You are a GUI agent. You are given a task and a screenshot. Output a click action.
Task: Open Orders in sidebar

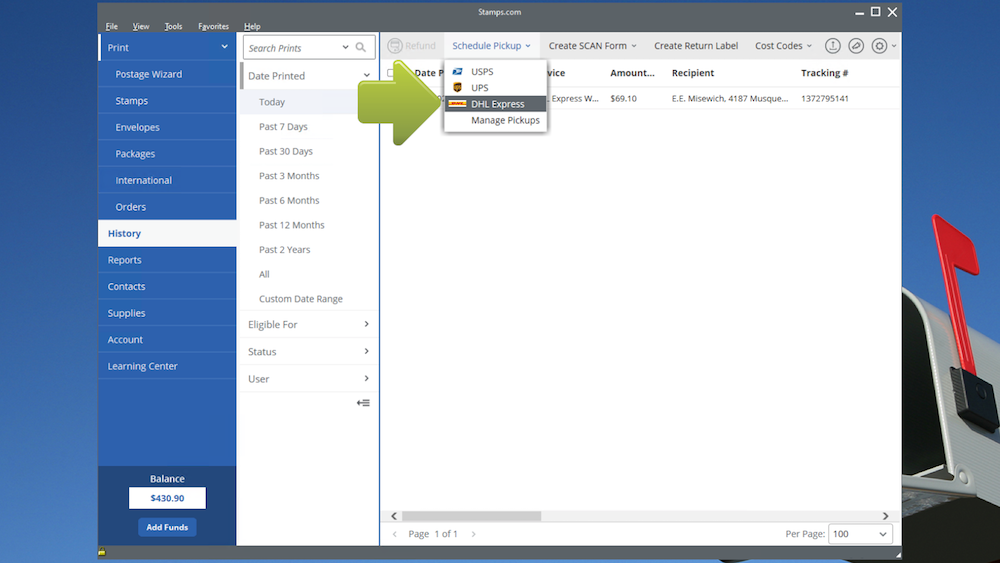167,207
